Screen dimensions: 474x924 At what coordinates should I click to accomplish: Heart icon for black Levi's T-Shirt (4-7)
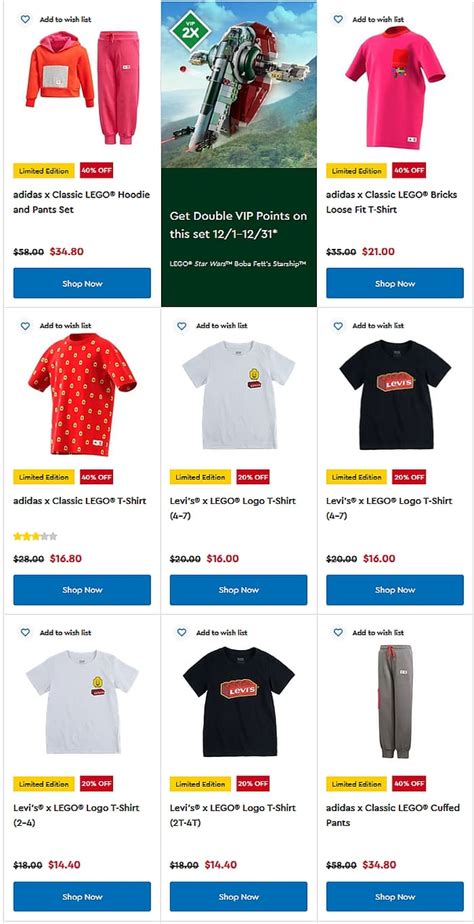coord(338,326)
